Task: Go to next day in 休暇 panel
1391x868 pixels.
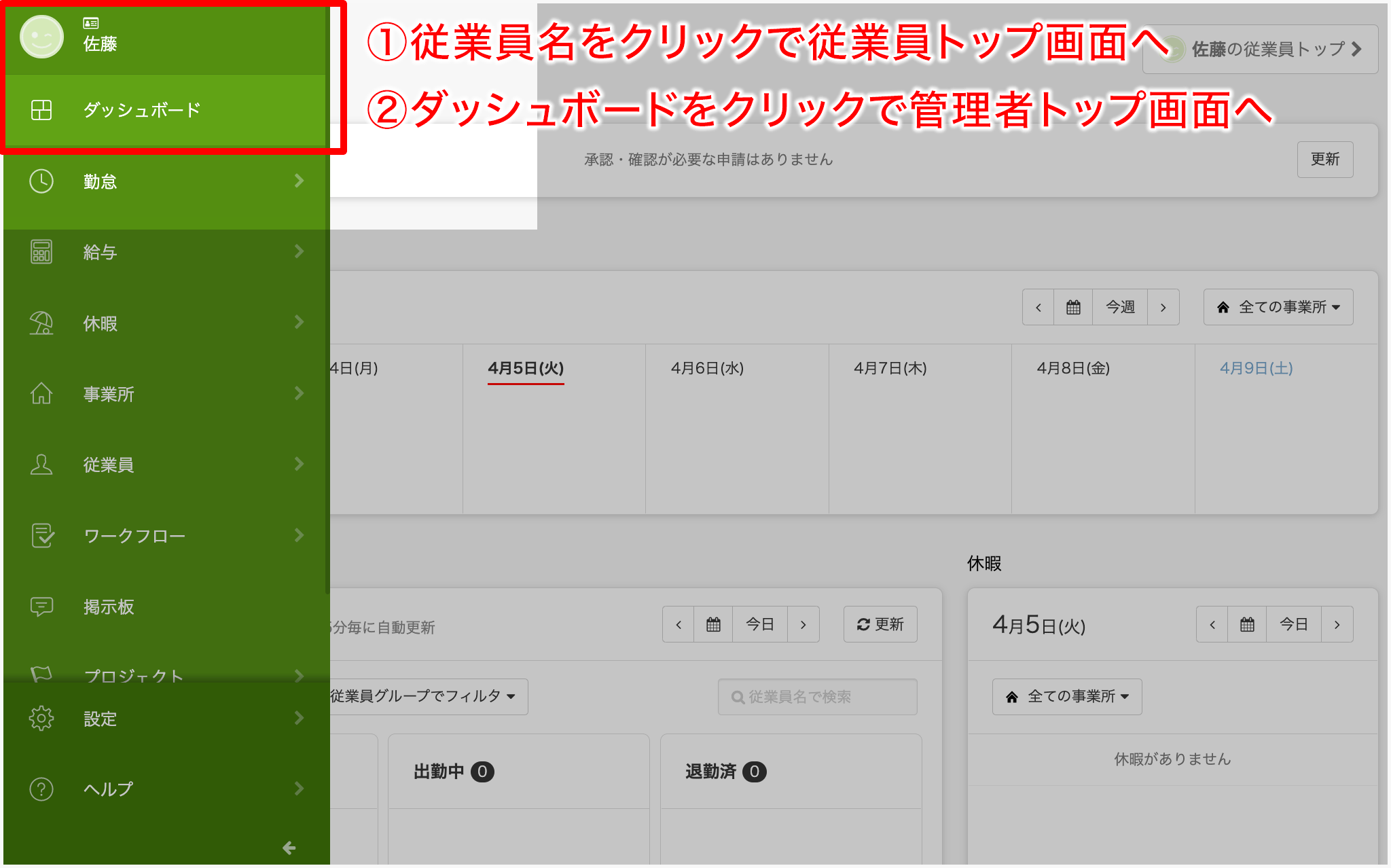Action: [1337, 624]
